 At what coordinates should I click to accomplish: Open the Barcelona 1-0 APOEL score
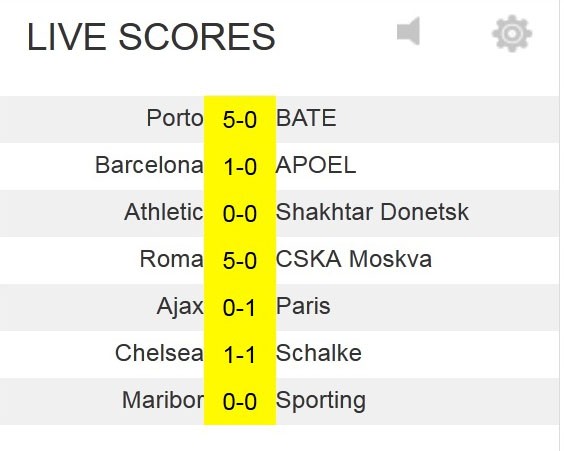[x=240, y=167]
